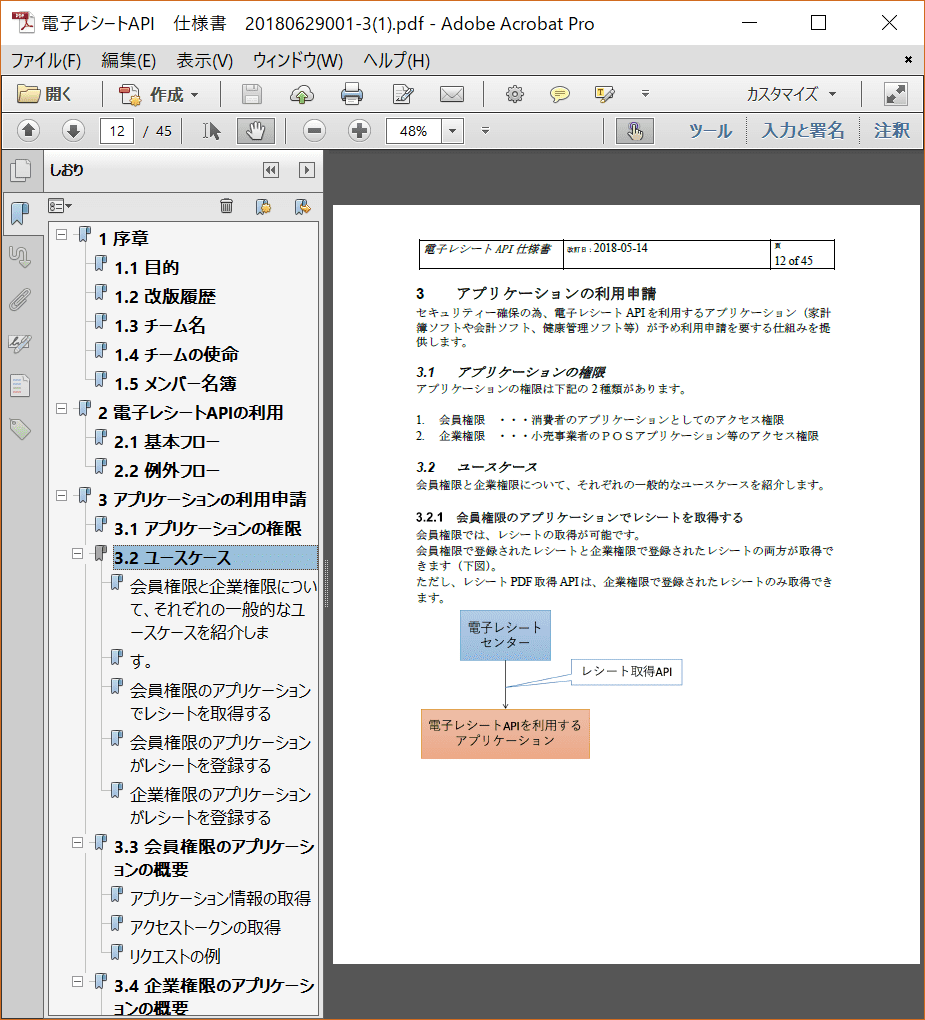Open the 表示(V) menu
Image resolution: width=925 pixels, height=1020 pixels.
click(204, 60)
